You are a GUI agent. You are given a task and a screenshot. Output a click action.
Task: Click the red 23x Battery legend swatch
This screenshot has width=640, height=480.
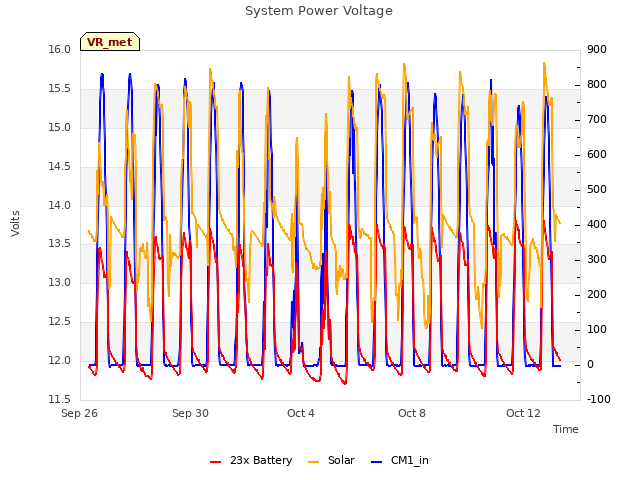216,462
